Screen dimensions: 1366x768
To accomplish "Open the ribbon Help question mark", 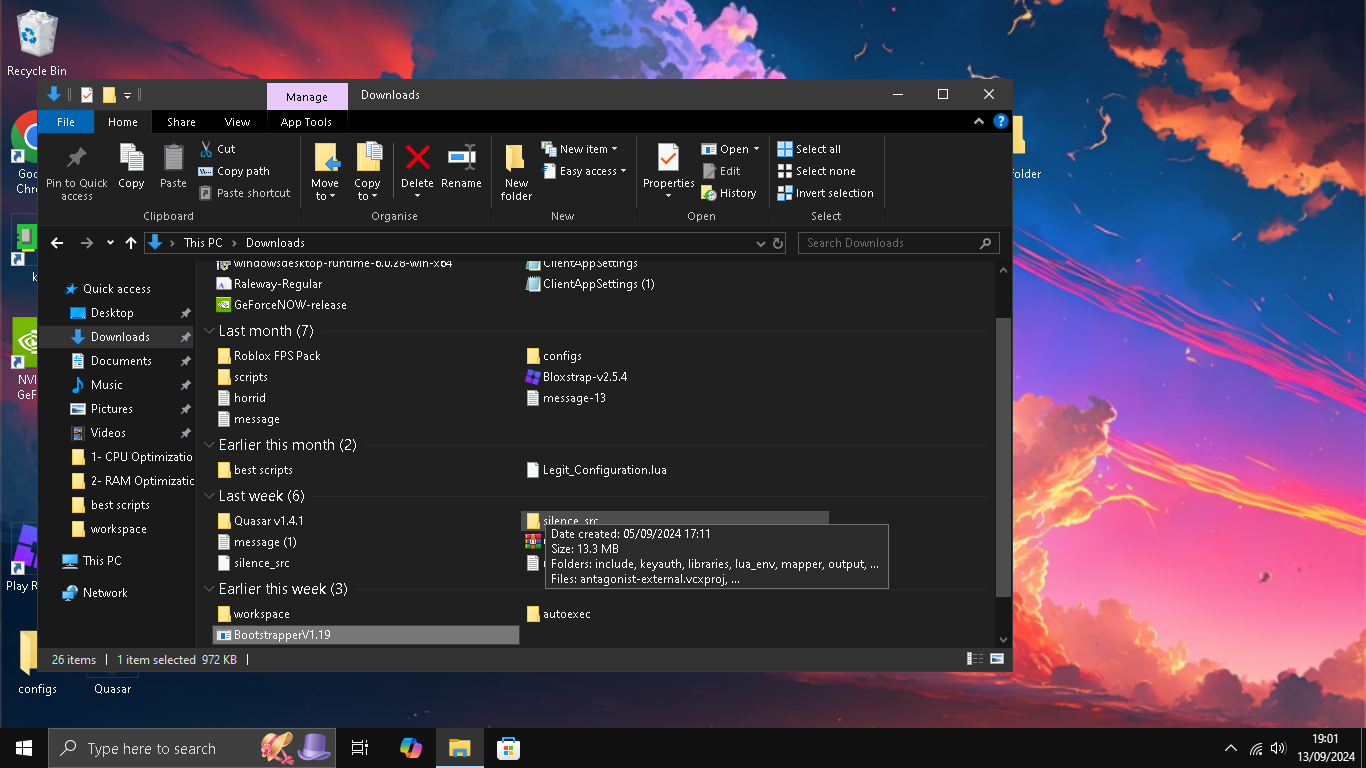I will (x=1000, y=122).
